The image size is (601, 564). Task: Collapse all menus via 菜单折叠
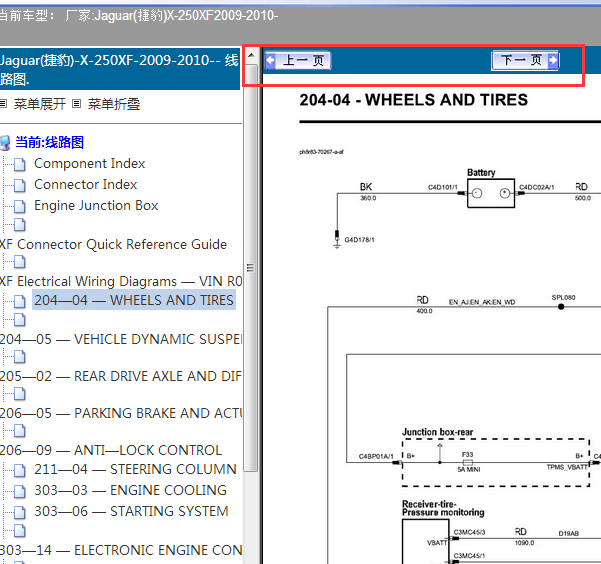[114, 104]
